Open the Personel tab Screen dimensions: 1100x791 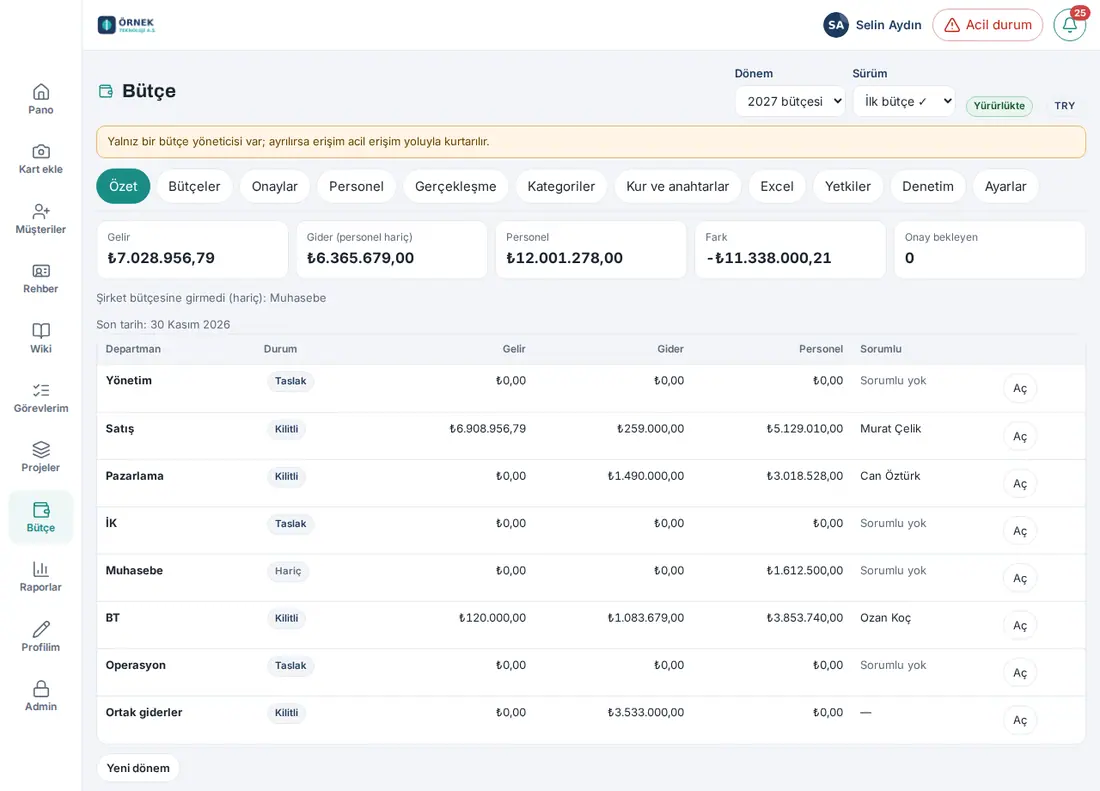(x=356, y=187)
